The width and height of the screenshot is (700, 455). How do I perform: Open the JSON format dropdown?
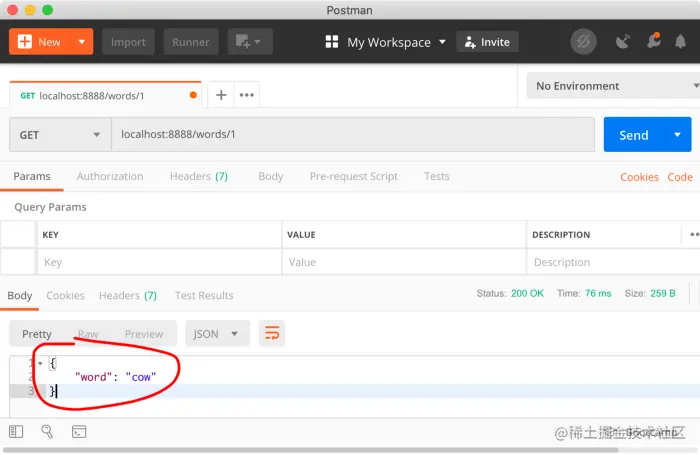pos(217,334)
